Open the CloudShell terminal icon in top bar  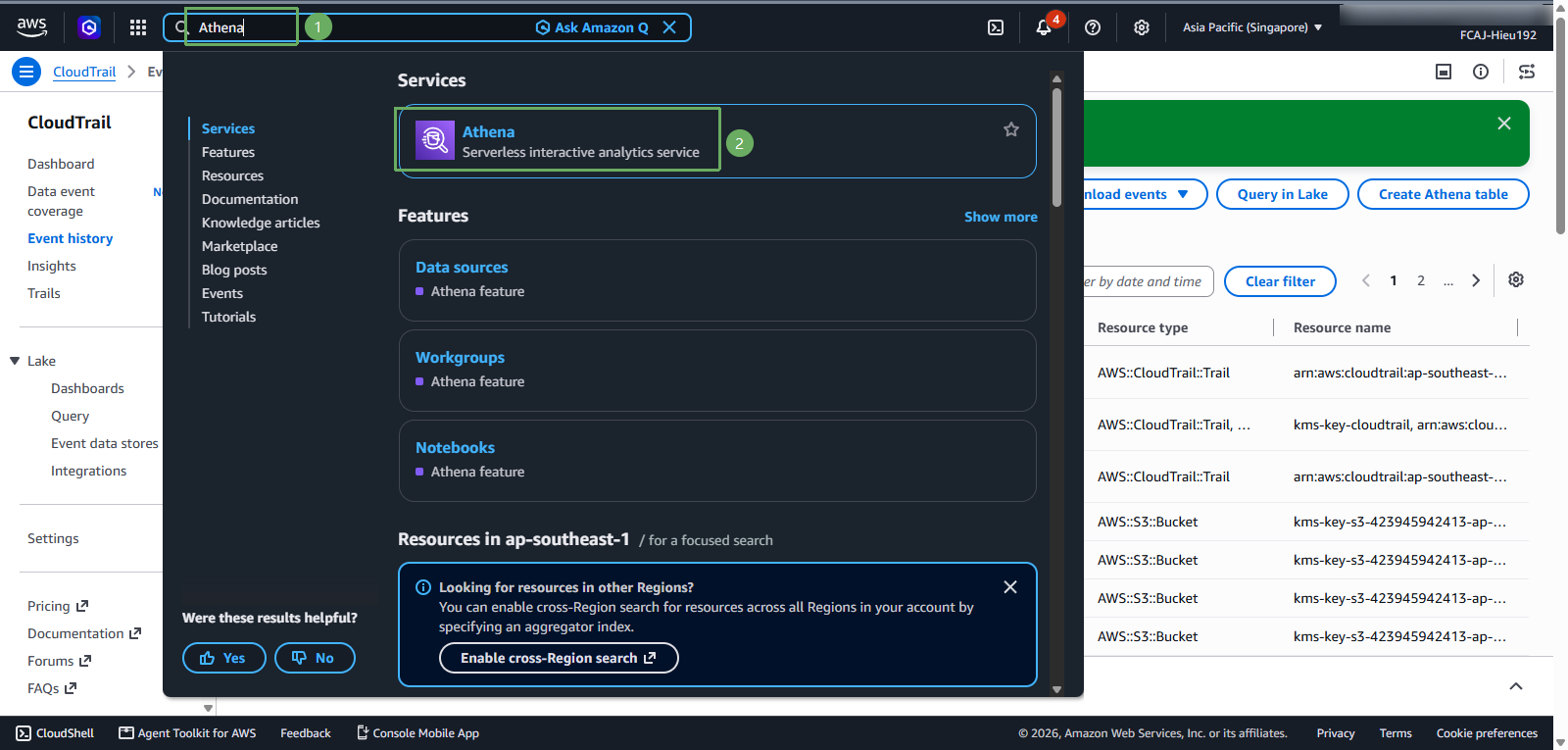click(996, 27)
